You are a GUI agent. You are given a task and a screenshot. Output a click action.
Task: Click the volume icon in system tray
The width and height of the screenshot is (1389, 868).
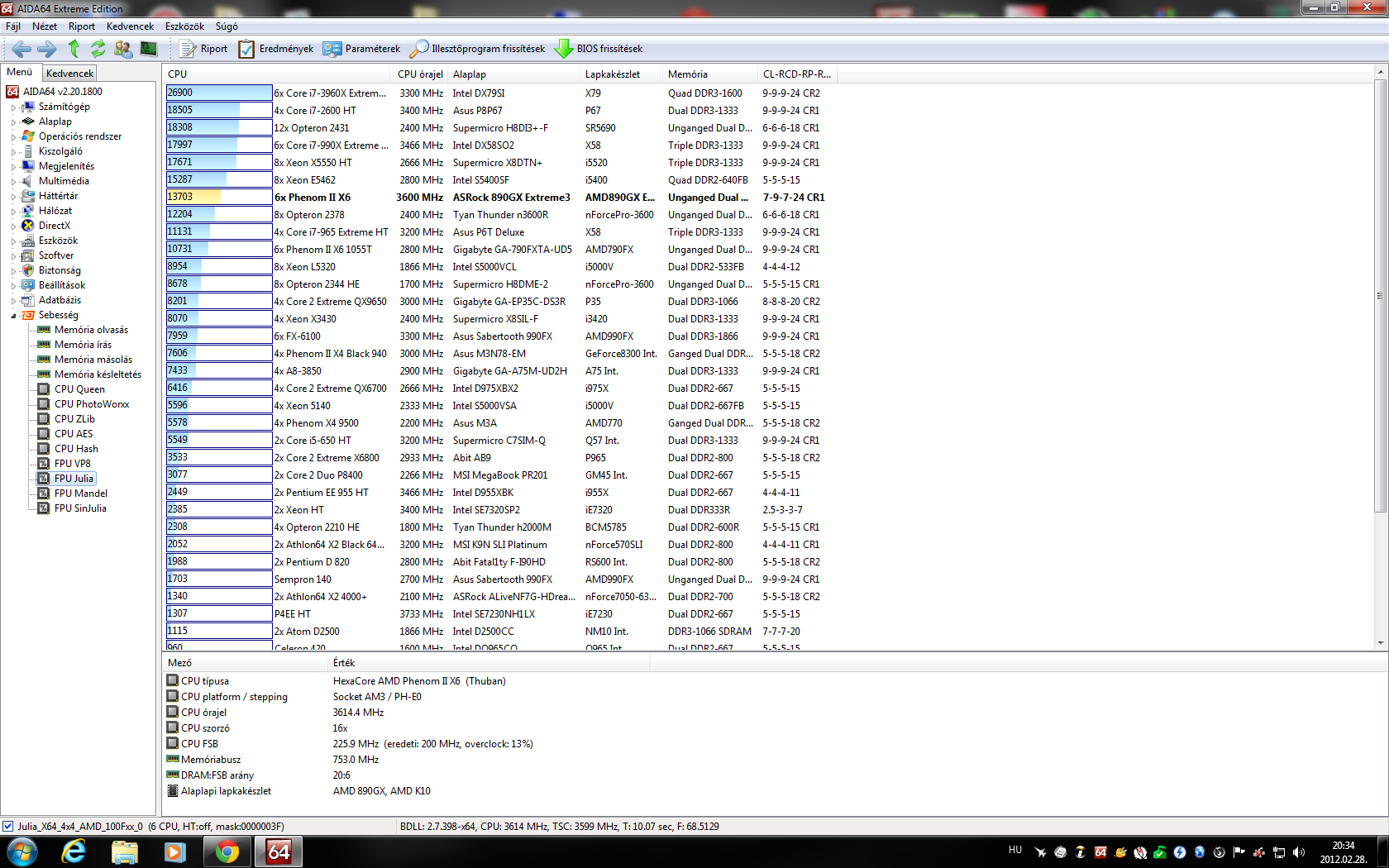pyautogui.click(x=1299, y=852)
